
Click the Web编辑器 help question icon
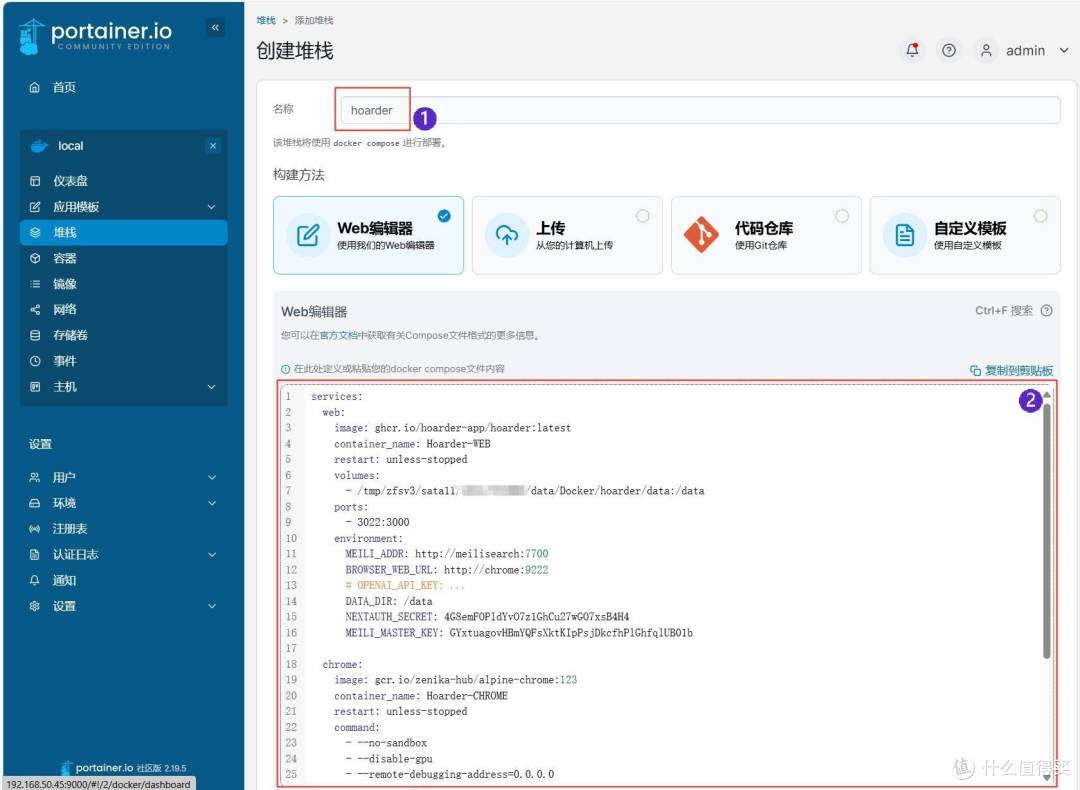(x=1046, y=311)
